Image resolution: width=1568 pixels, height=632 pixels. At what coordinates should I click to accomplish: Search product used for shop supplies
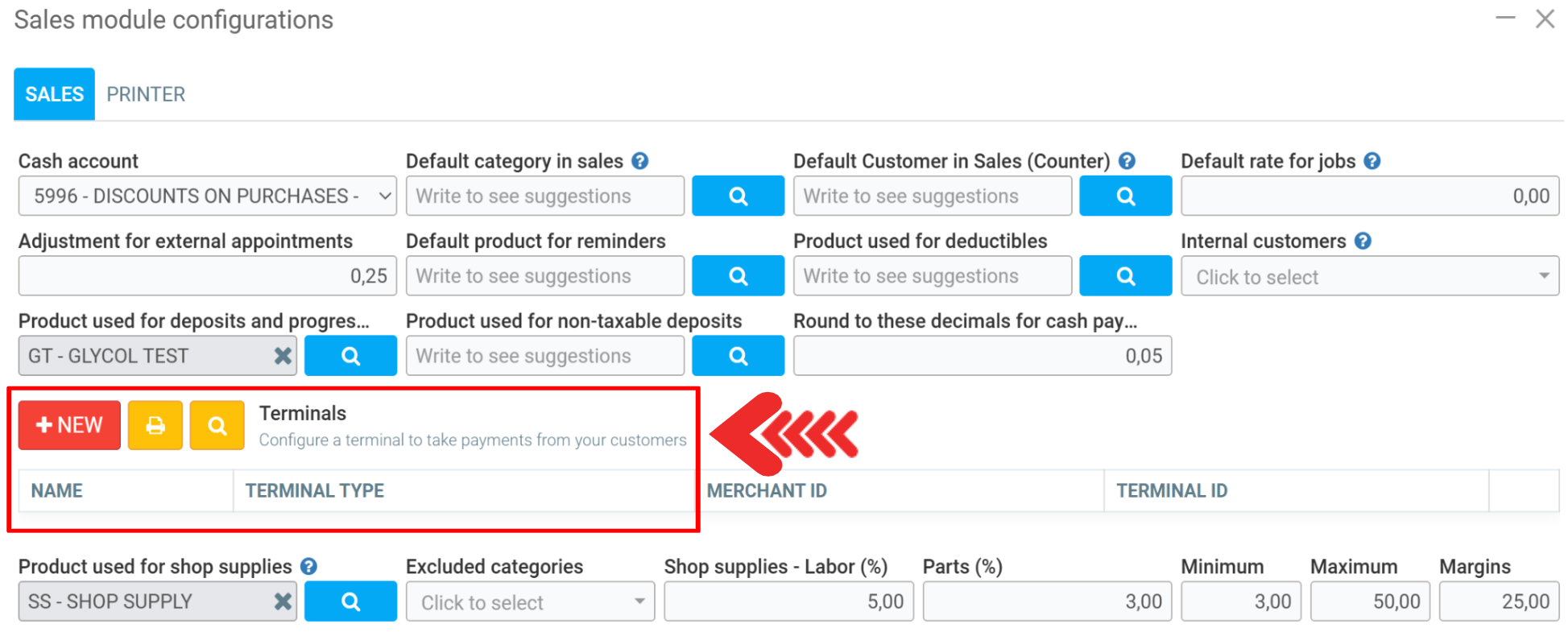350,601
